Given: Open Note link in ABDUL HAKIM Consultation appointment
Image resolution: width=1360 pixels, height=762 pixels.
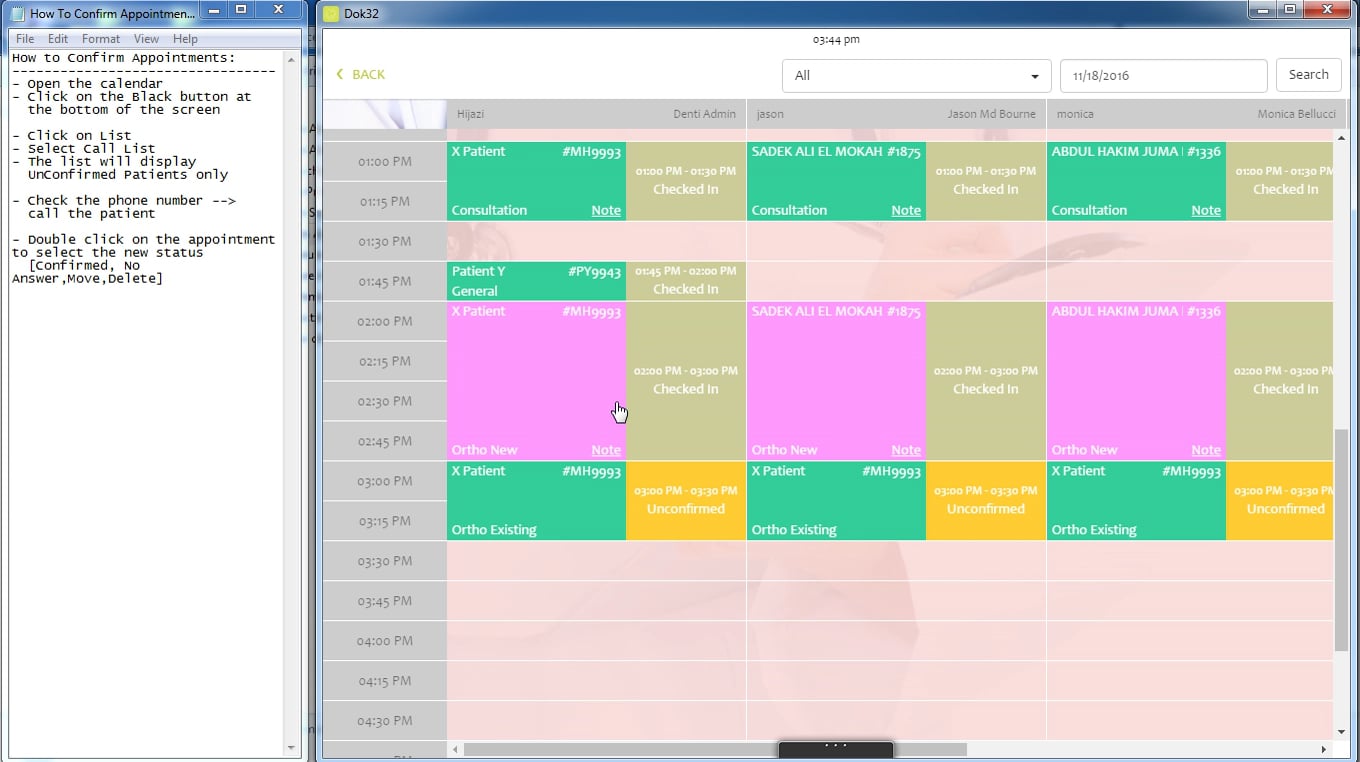Looking at the screenshot, I should click(x=1206, y=211).
